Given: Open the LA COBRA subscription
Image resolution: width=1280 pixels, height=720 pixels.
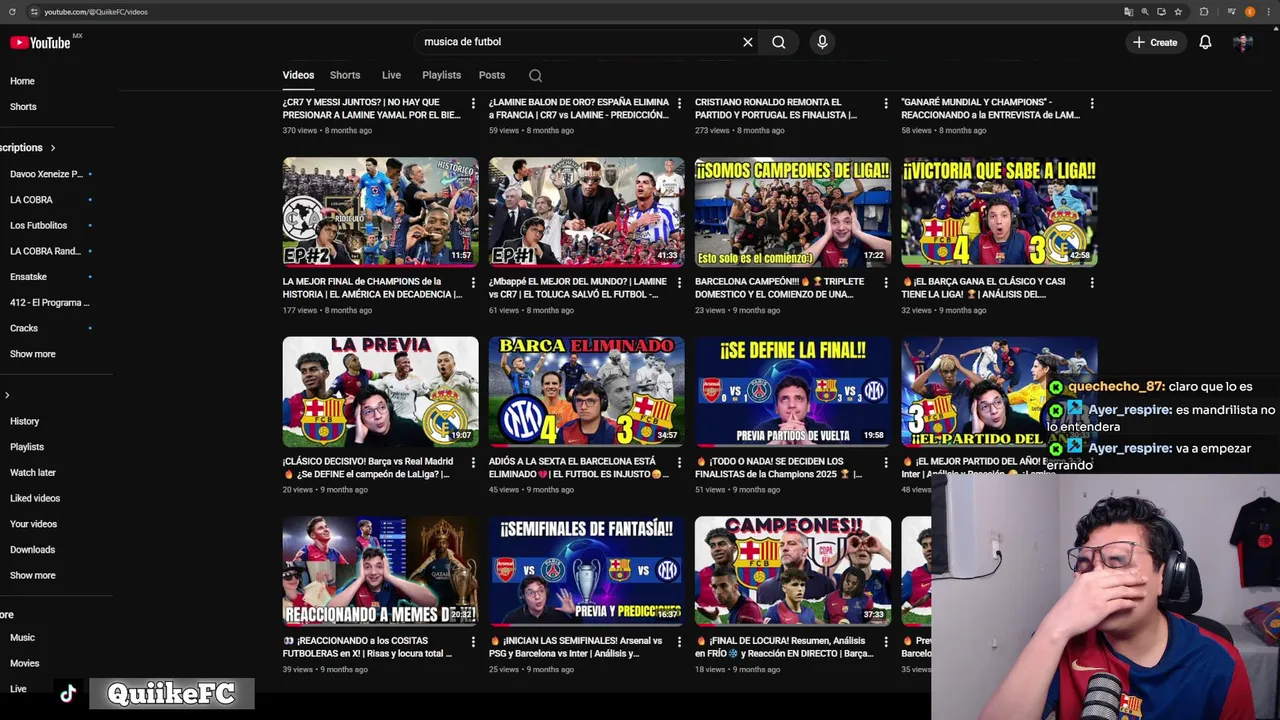Looking at the screenshot, I should click(x=31, y=200).
